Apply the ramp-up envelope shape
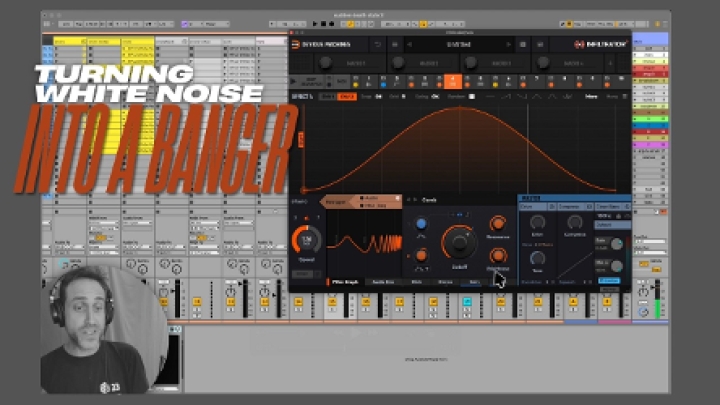 [x=506, y=96]
